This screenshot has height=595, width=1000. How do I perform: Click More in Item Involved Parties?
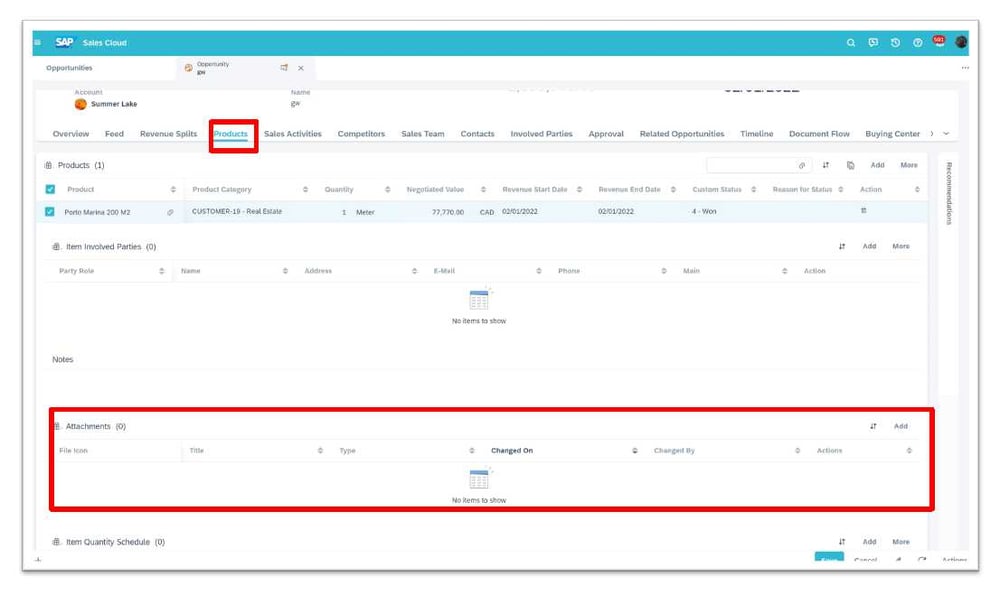(x=901, y=246)
